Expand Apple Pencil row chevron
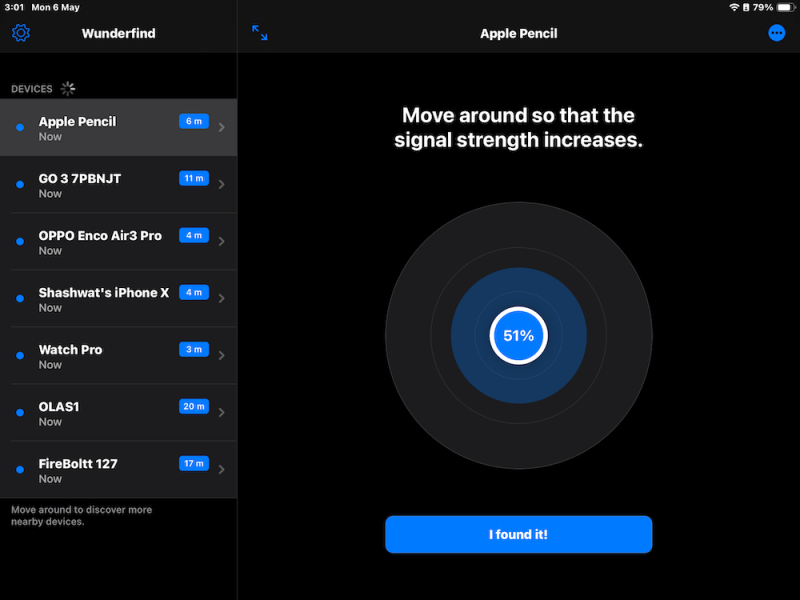Viewport: 800px width, 600px height. click(x=221, y=128)
